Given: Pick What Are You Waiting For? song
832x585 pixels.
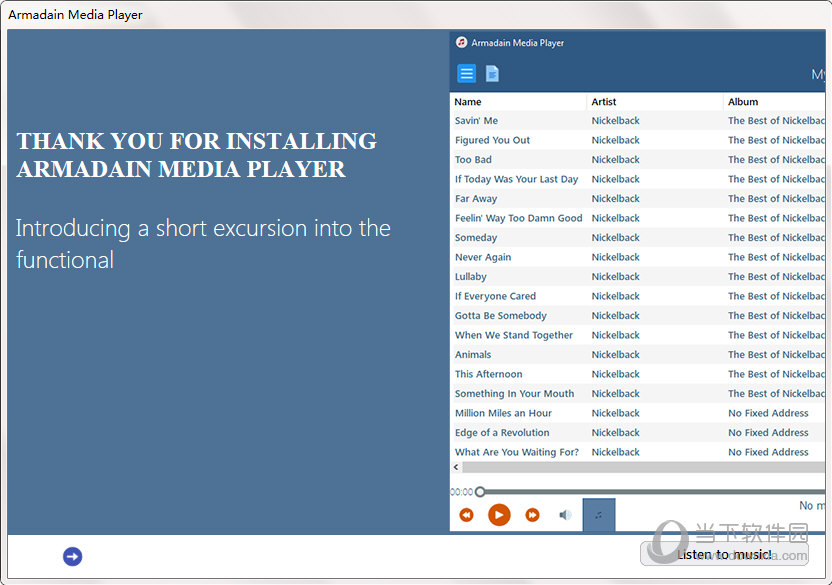Looking at the screenshot, I should tap(516, 452).
